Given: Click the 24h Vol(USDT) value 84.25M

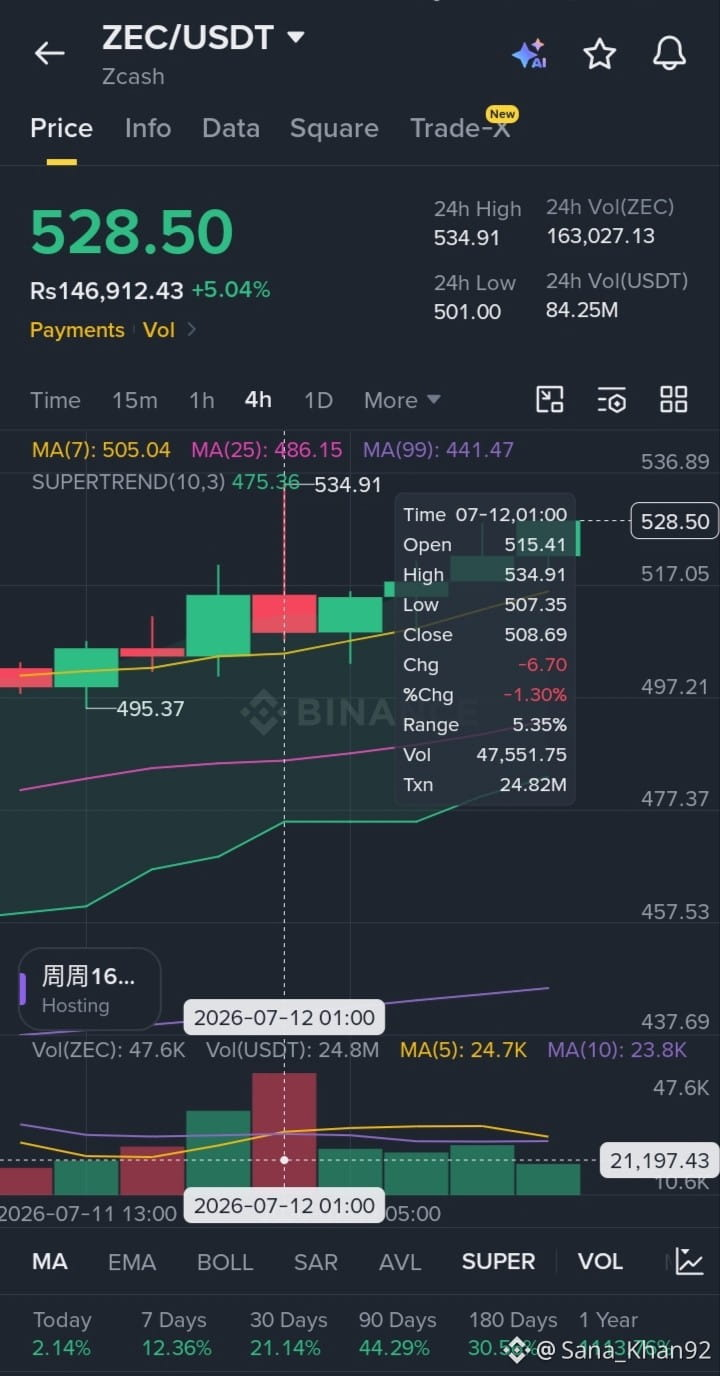Looking at the screenshot, I should pos(582,310).
